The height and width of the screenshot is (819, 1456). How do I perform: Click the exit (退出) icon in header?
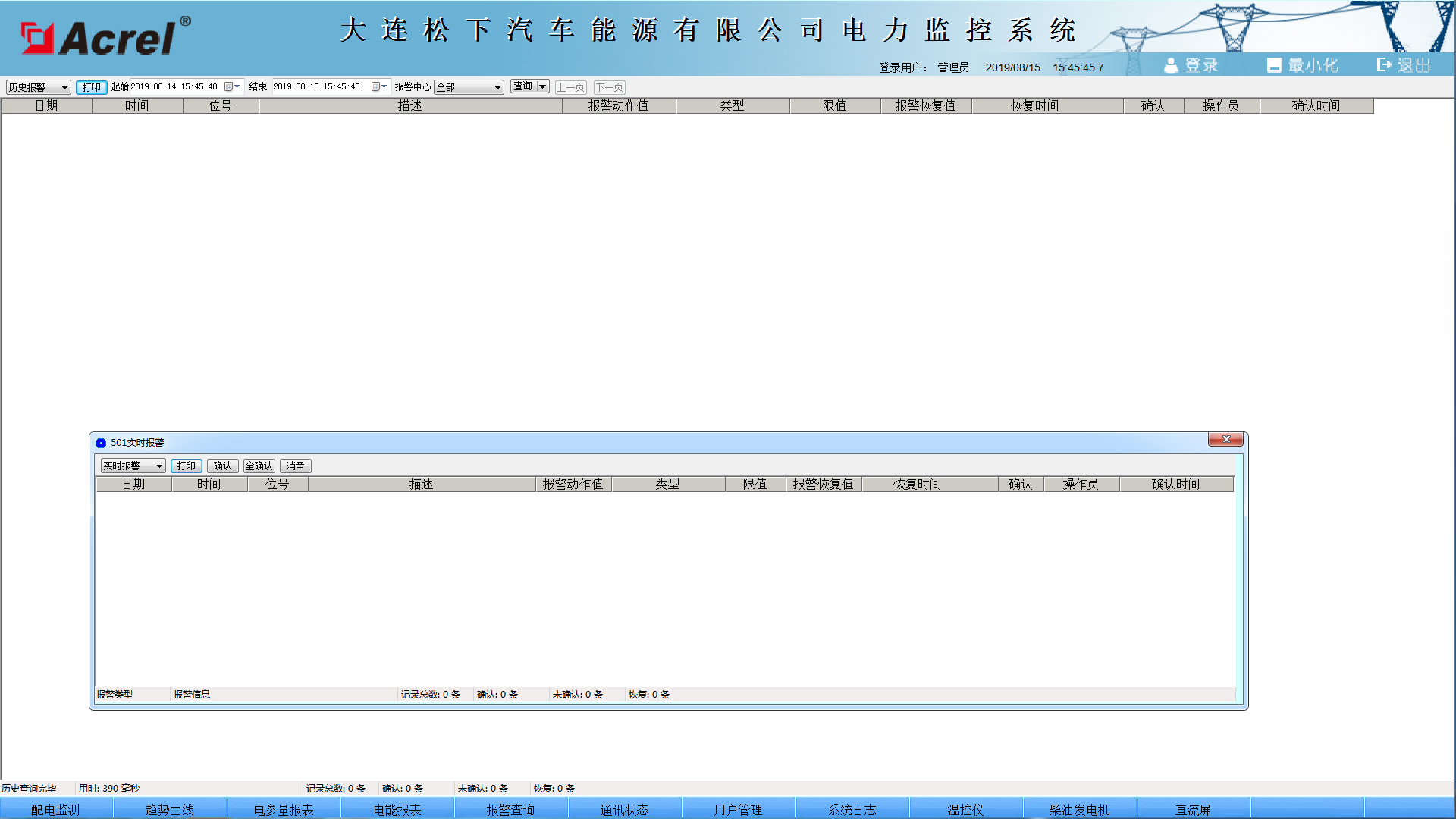click(x=1384, y=65)
